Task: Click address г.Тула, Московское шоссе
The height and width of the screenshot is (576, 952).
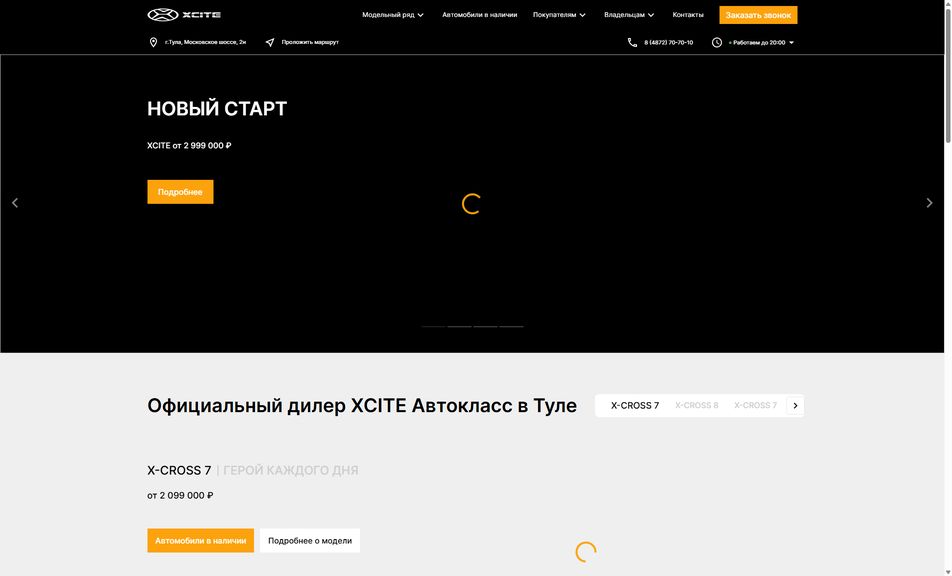Action: point(205,42)
